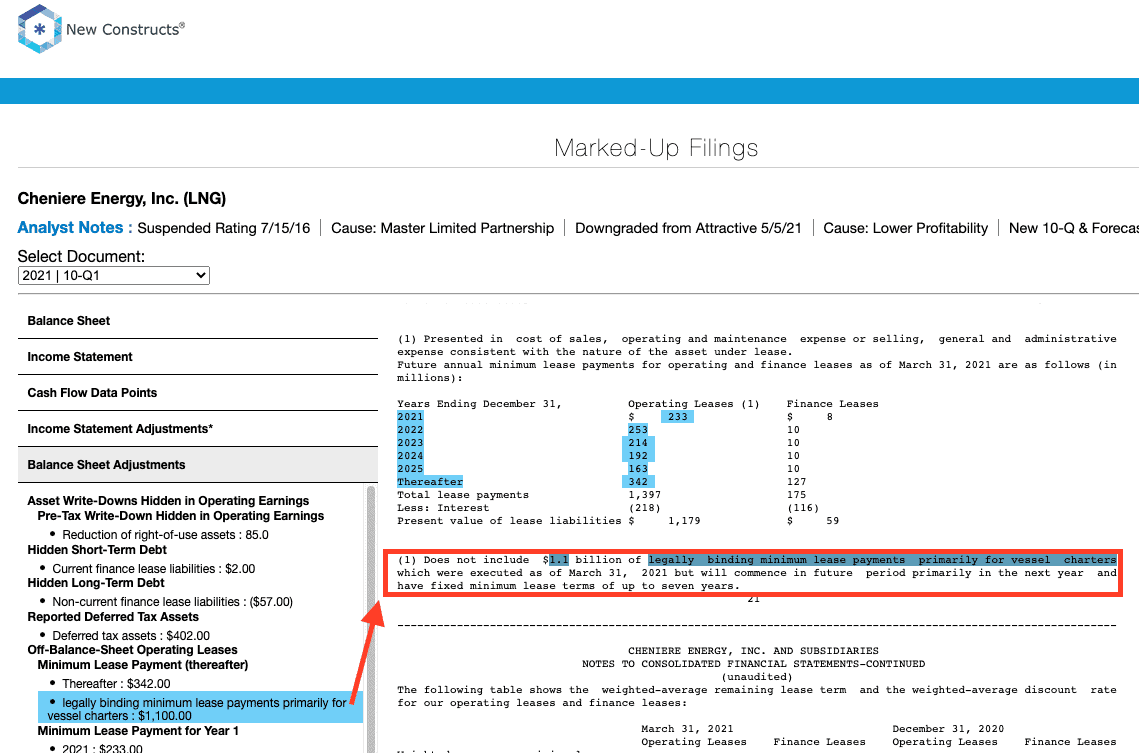Select Current finance lease liabilities item
The height and width of the screenshot is (753, 1139).
pos(153,569)
